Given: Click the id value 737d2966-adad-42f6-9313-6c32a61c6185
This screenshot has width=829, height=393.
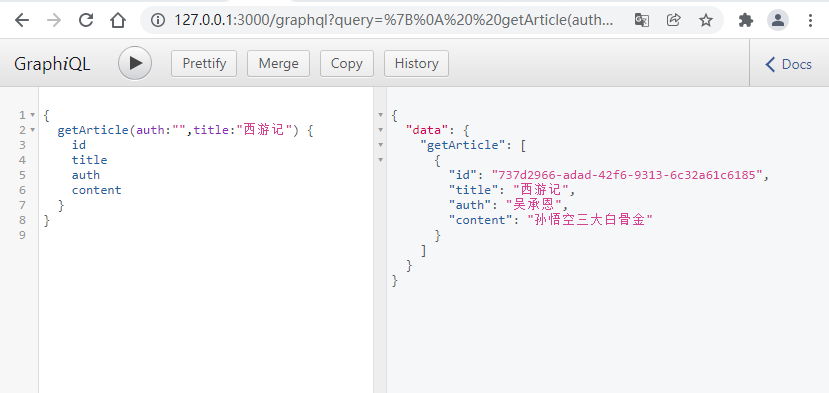Looking at the screenshot, I should pyautogui.click(x=628, y=175).
